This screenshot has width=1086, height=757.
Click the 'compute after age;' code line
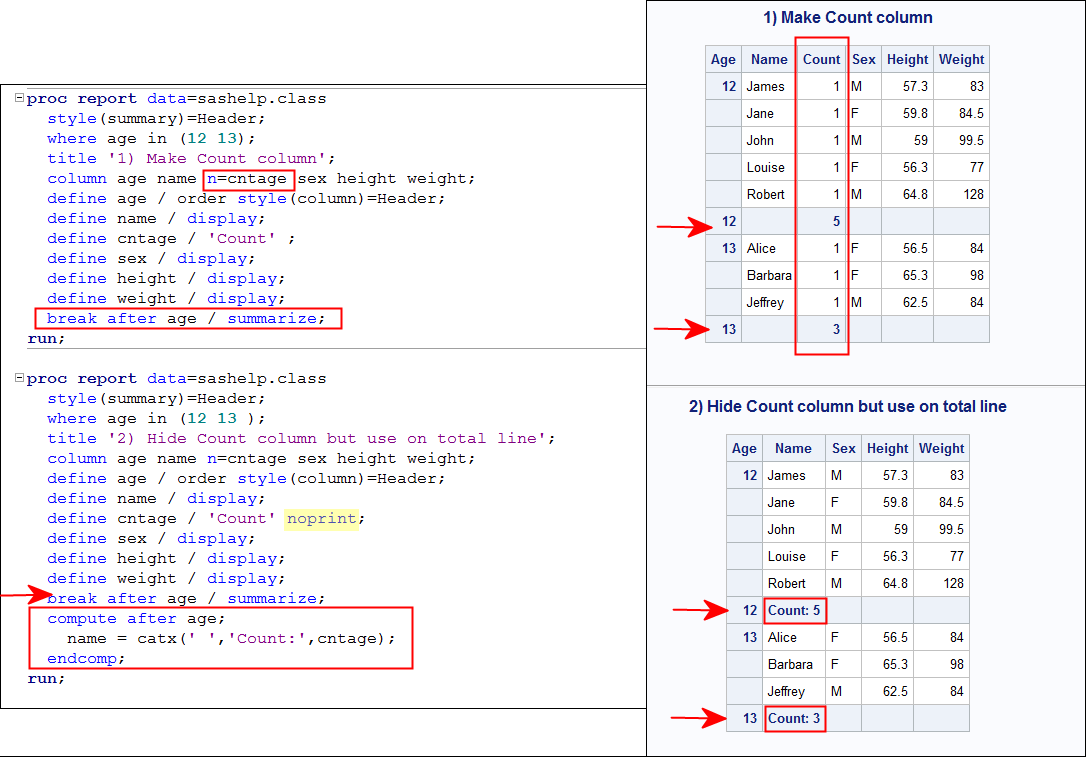coord(136,619)
